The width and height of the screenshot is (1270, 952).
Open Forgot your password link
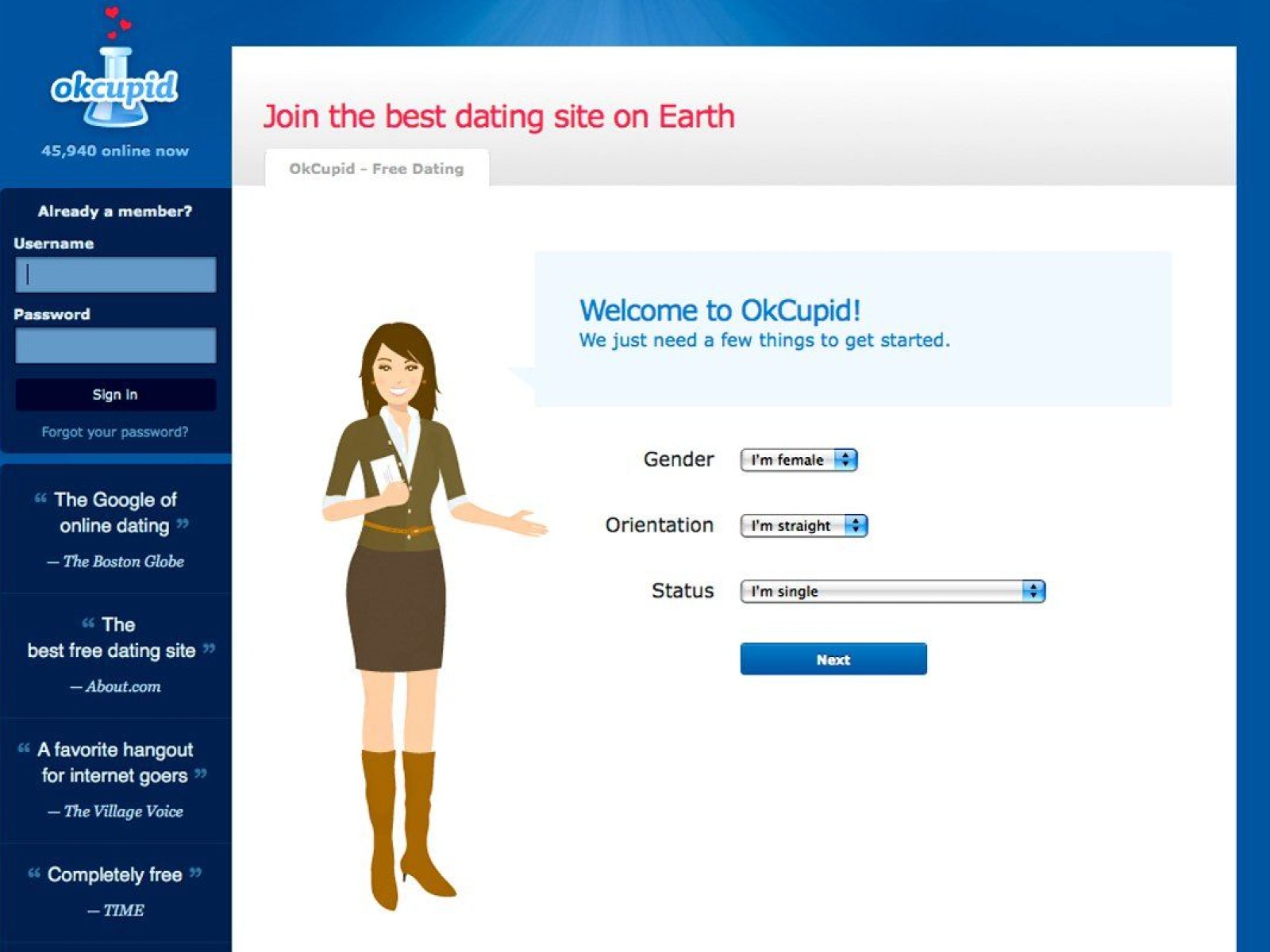click(115, 432)
